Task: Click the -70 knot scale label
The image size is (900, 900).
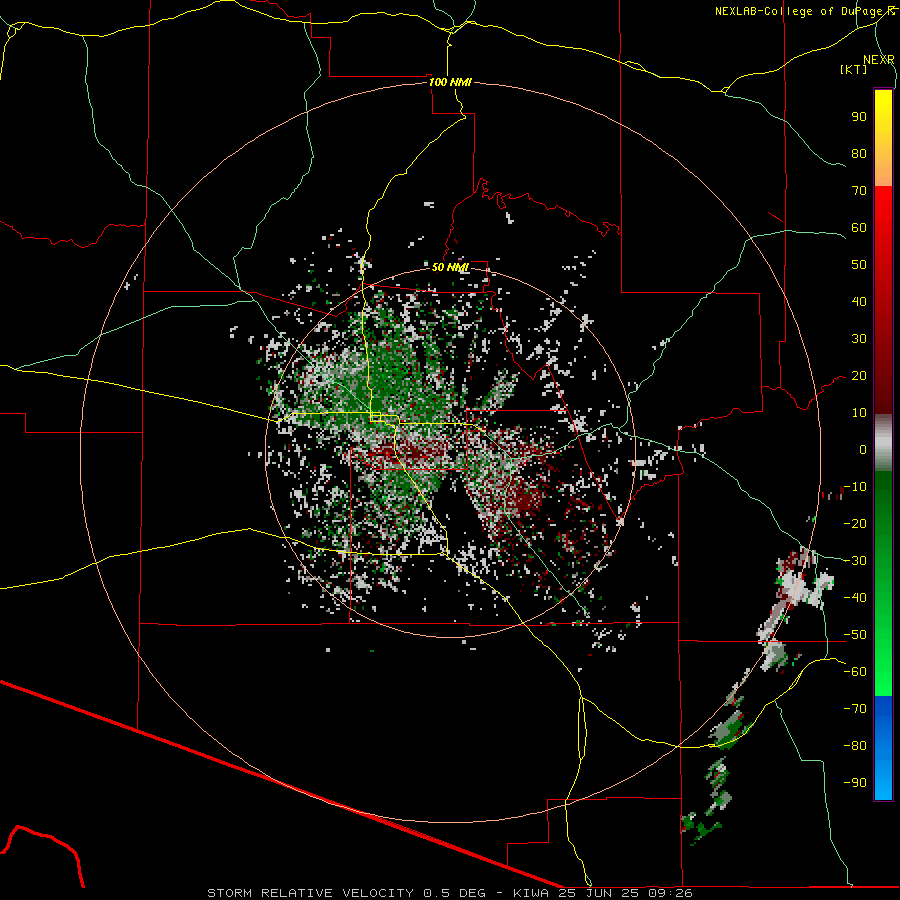Action: pos(855,709)
